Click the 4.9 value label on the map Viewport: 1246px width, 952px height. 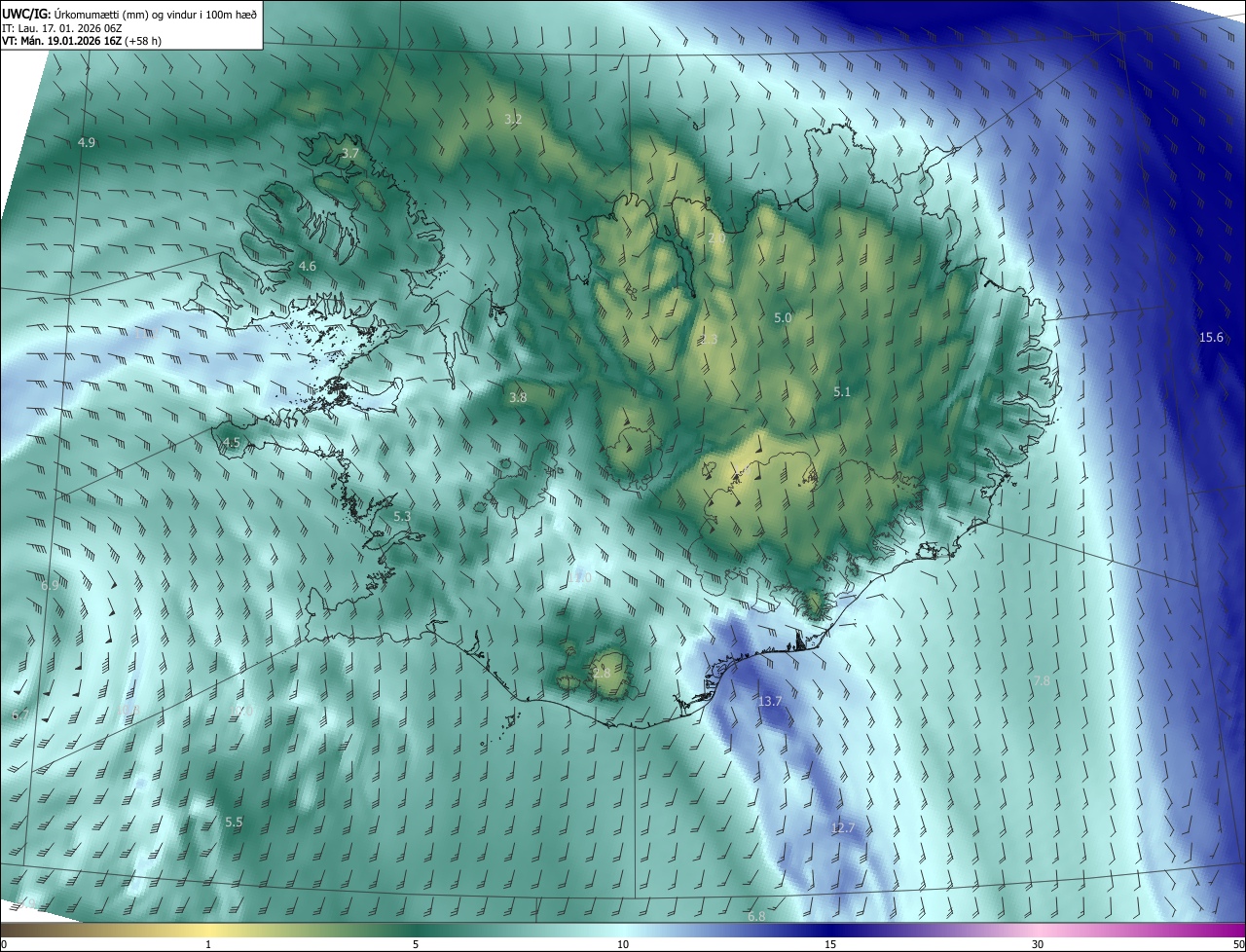coord(87,143)
